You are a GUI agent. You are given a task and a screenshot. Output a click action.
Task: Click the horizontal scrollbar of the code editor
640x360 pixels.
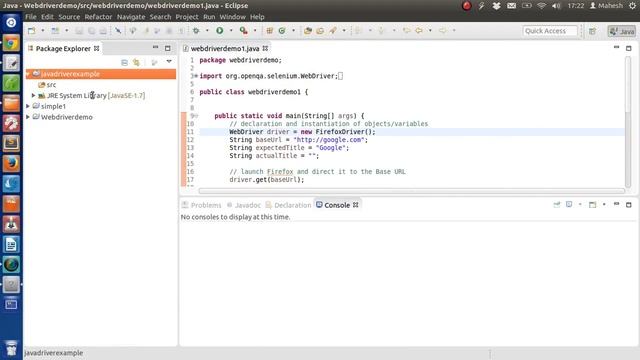tap(411, 191)
